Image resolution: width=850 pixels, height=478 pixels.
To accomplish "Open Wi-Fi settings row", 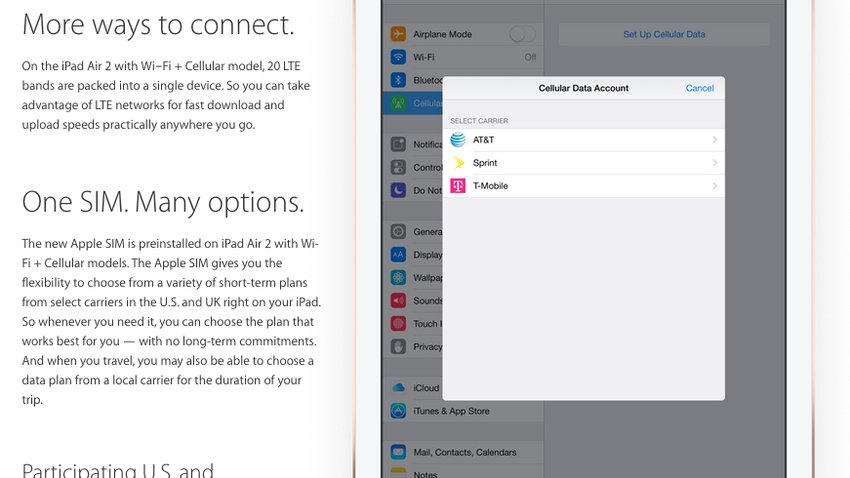I will coord(463,57).
